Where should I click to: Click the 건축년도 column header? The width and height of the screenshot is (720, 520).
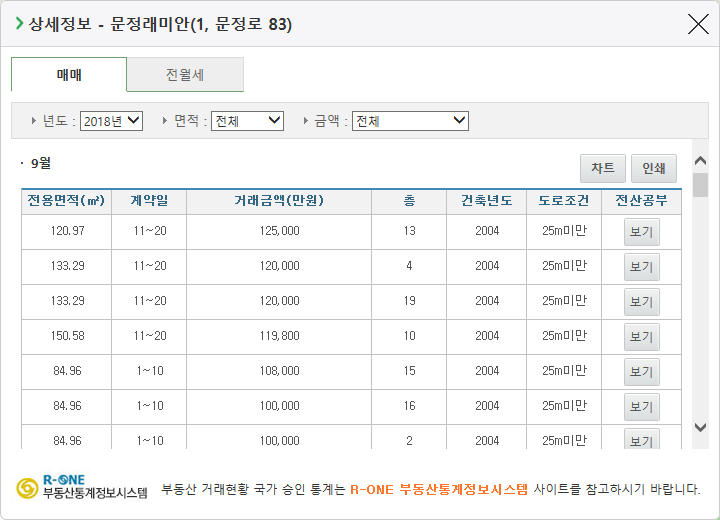coord(487,201)
